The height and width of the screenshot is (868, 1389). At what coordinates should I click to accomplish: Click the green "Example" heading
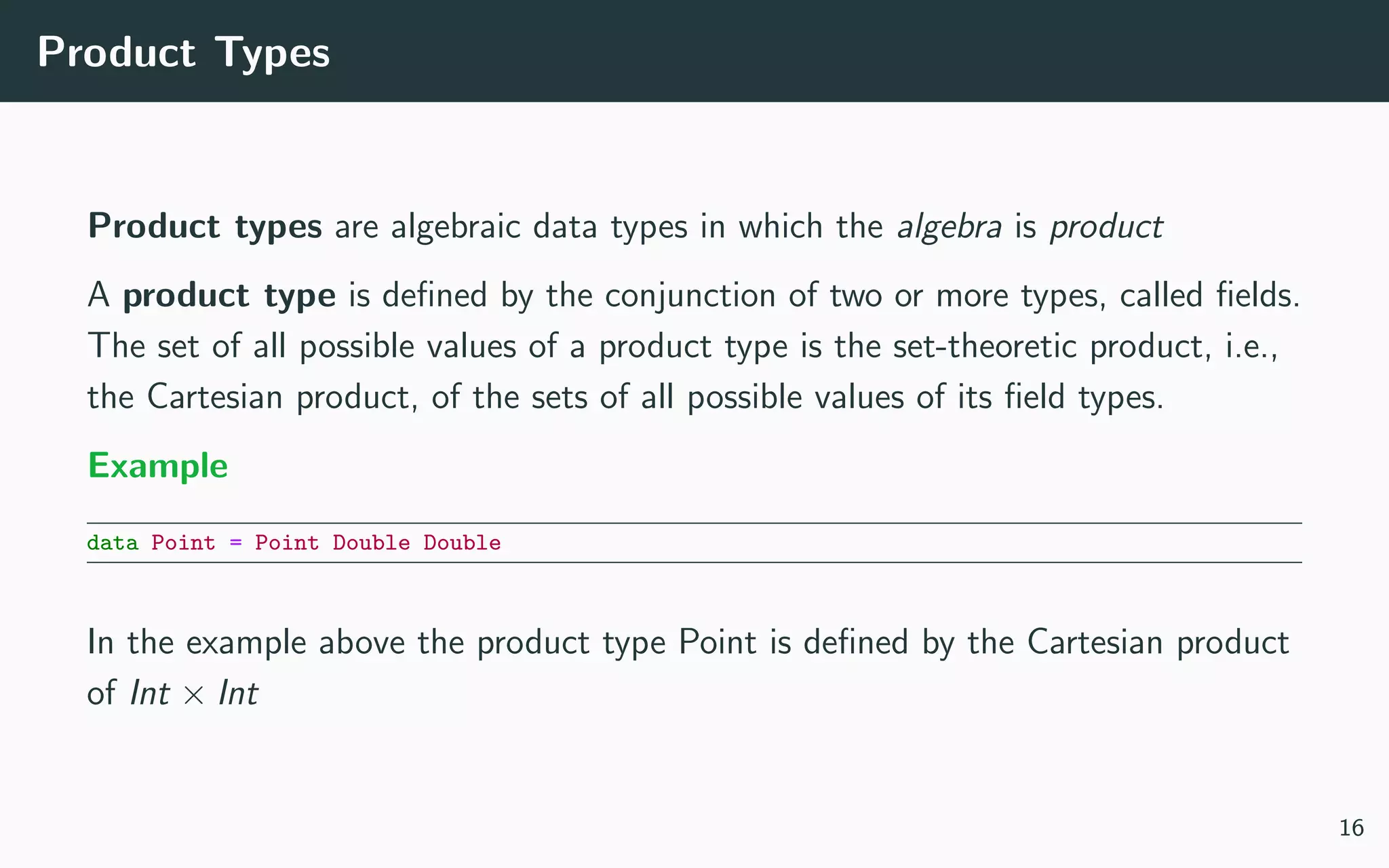(x=158, y=466)
